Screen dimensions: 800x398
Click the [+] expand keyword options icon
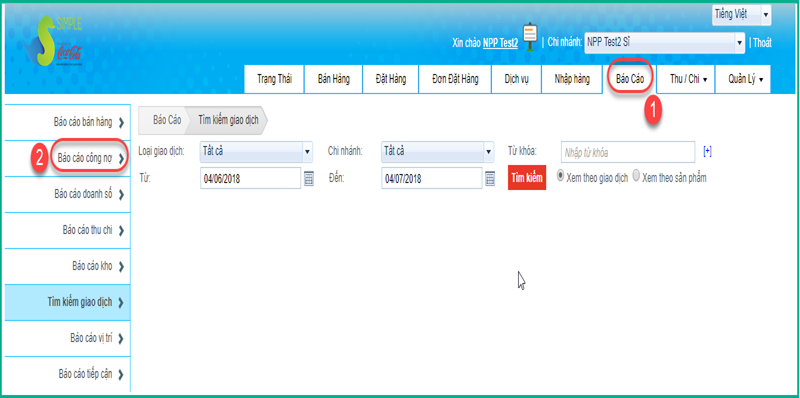tap(707, 151)
